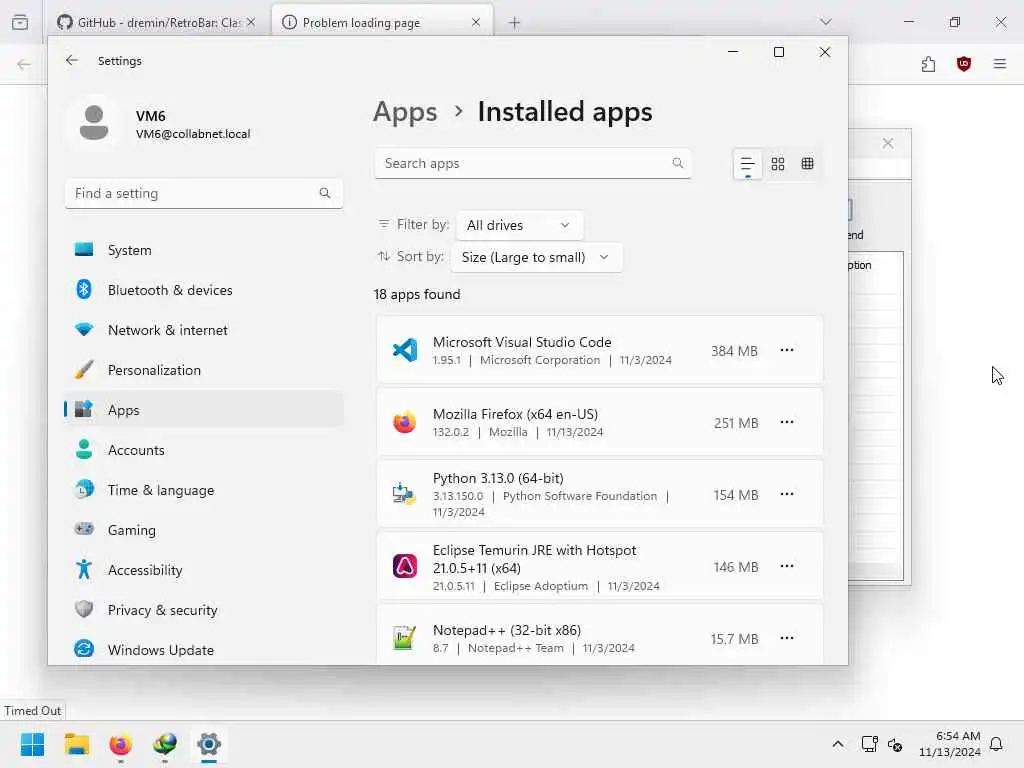Open System settings category
The height and width of the screenshot is (768, 1024).
click(204, 250)
